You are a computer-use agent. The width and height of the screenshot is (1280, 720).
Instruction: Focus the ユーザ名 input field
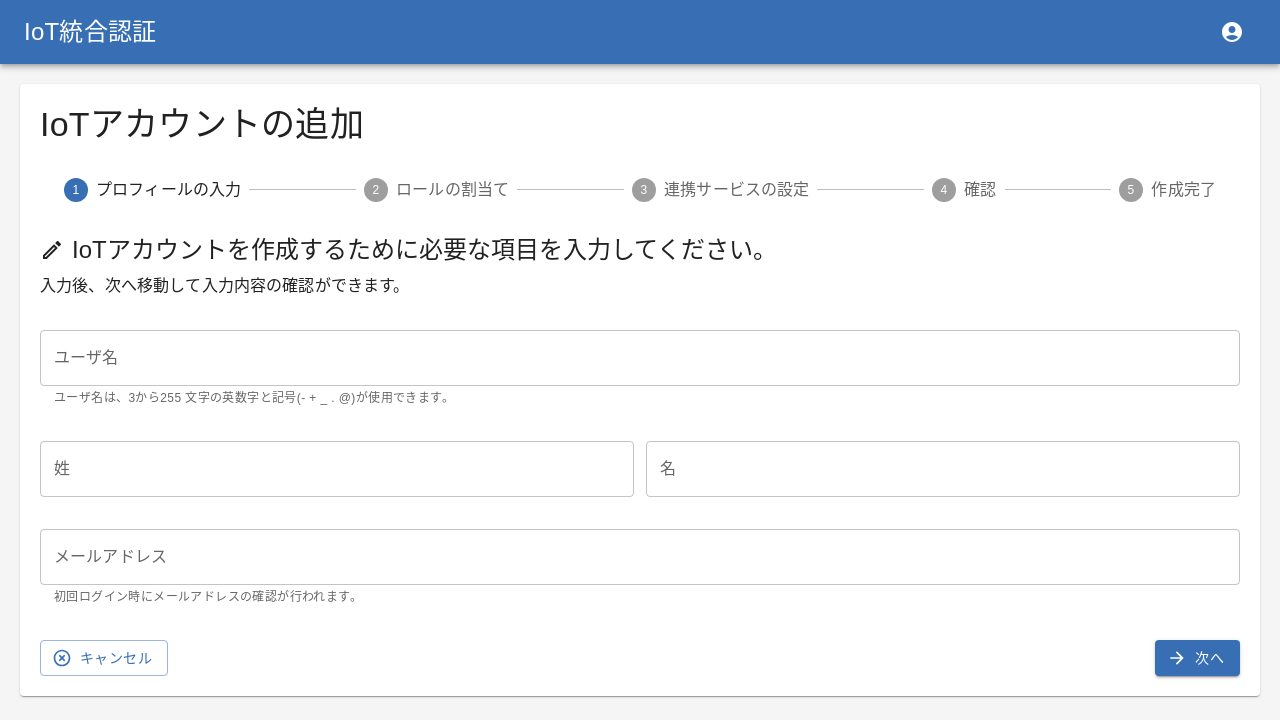pyautogui.click(x=640, y=358)
